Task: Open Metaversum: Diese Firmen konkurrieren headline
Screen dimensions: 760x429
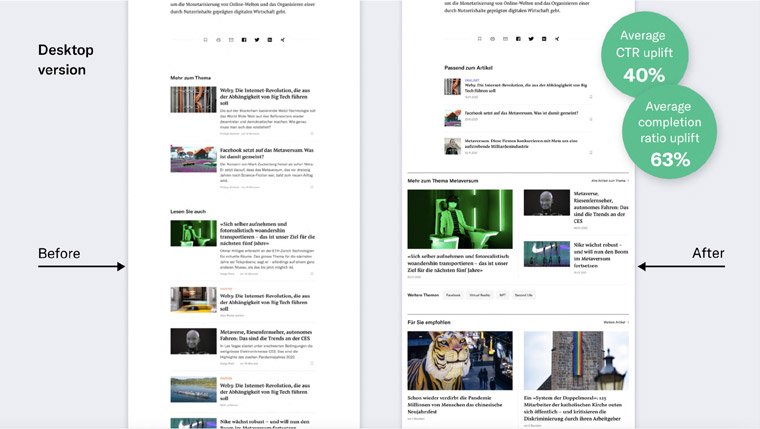Action: pyautogui.click(x=521, y=143)
